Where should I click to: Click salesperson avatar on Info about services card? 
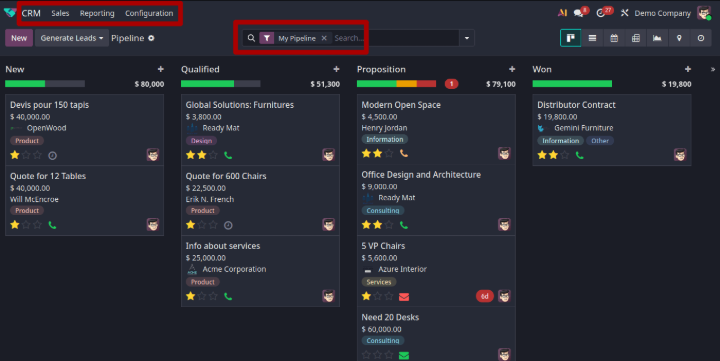(328, 296)
